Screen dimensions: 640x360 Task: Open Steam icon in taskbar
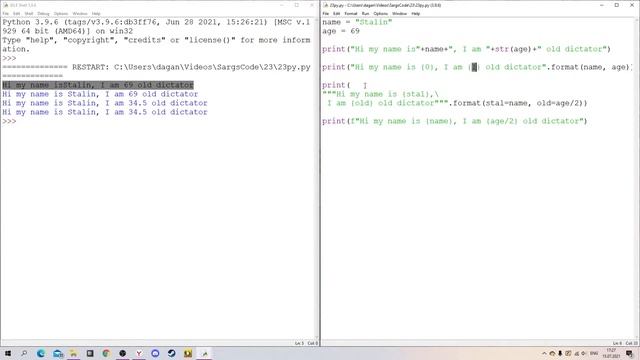tap(171, 353)
